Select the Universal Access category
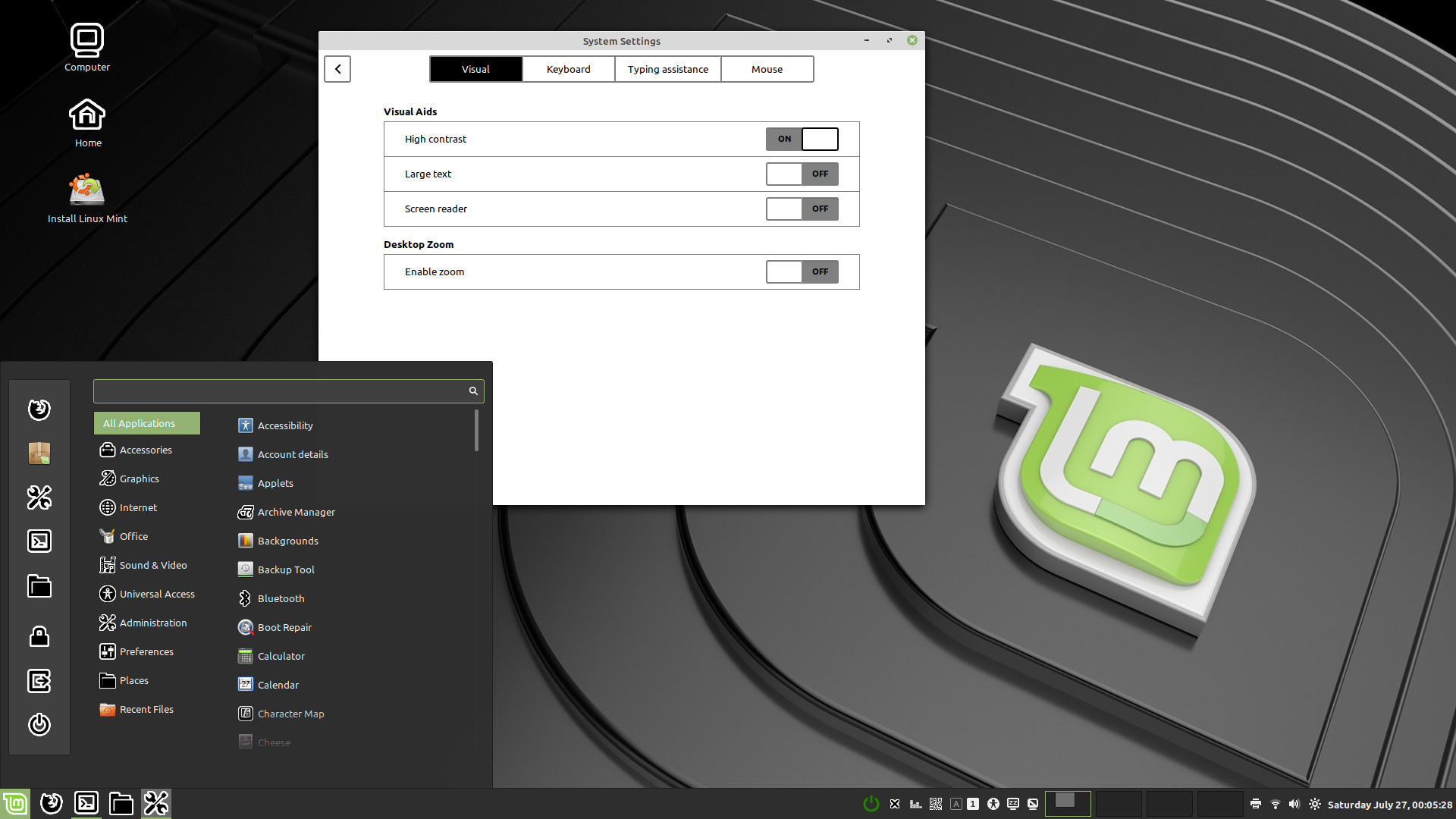This screenshot has width=1456, height=819. point(147,594)
